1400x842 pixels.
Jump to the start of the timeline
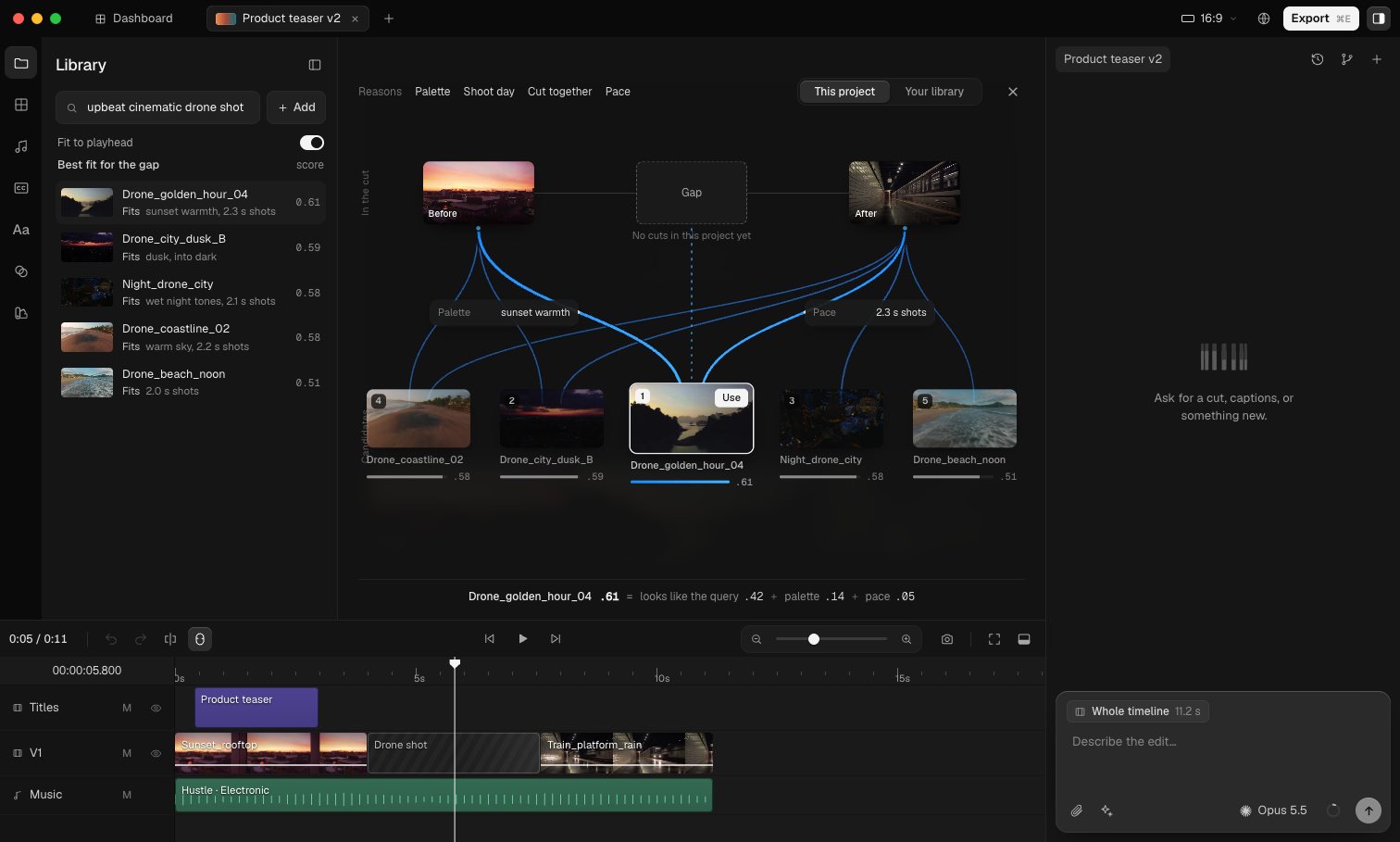(490, 639)
